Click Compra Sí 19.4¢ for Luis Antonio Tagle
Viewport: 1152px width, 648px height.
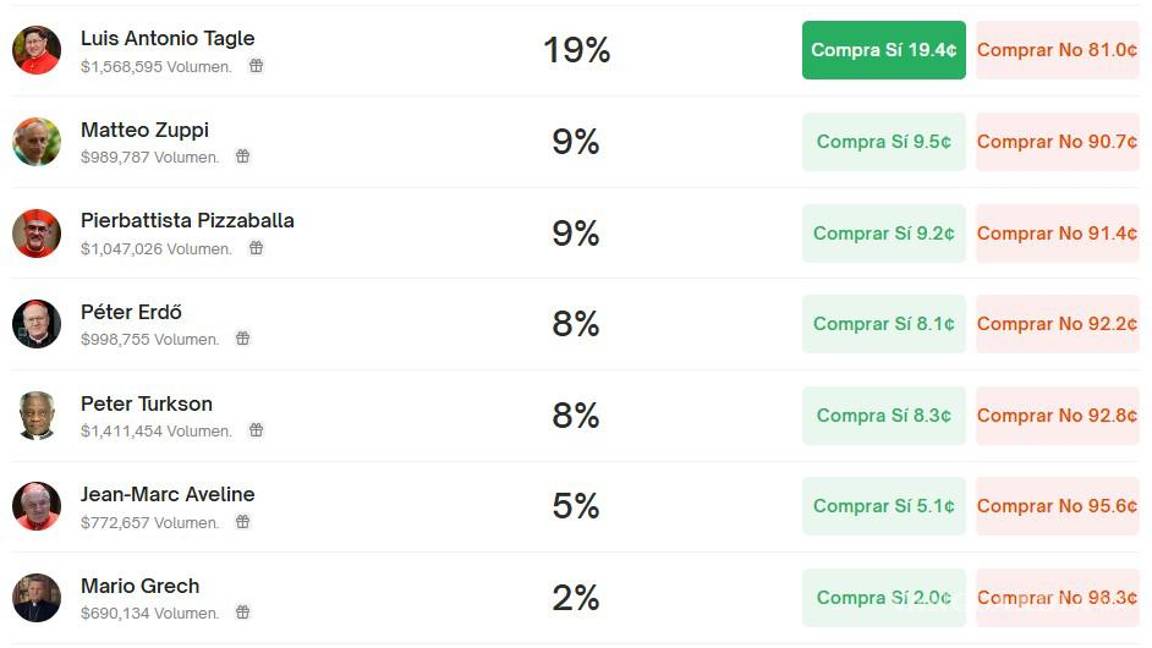883,49
